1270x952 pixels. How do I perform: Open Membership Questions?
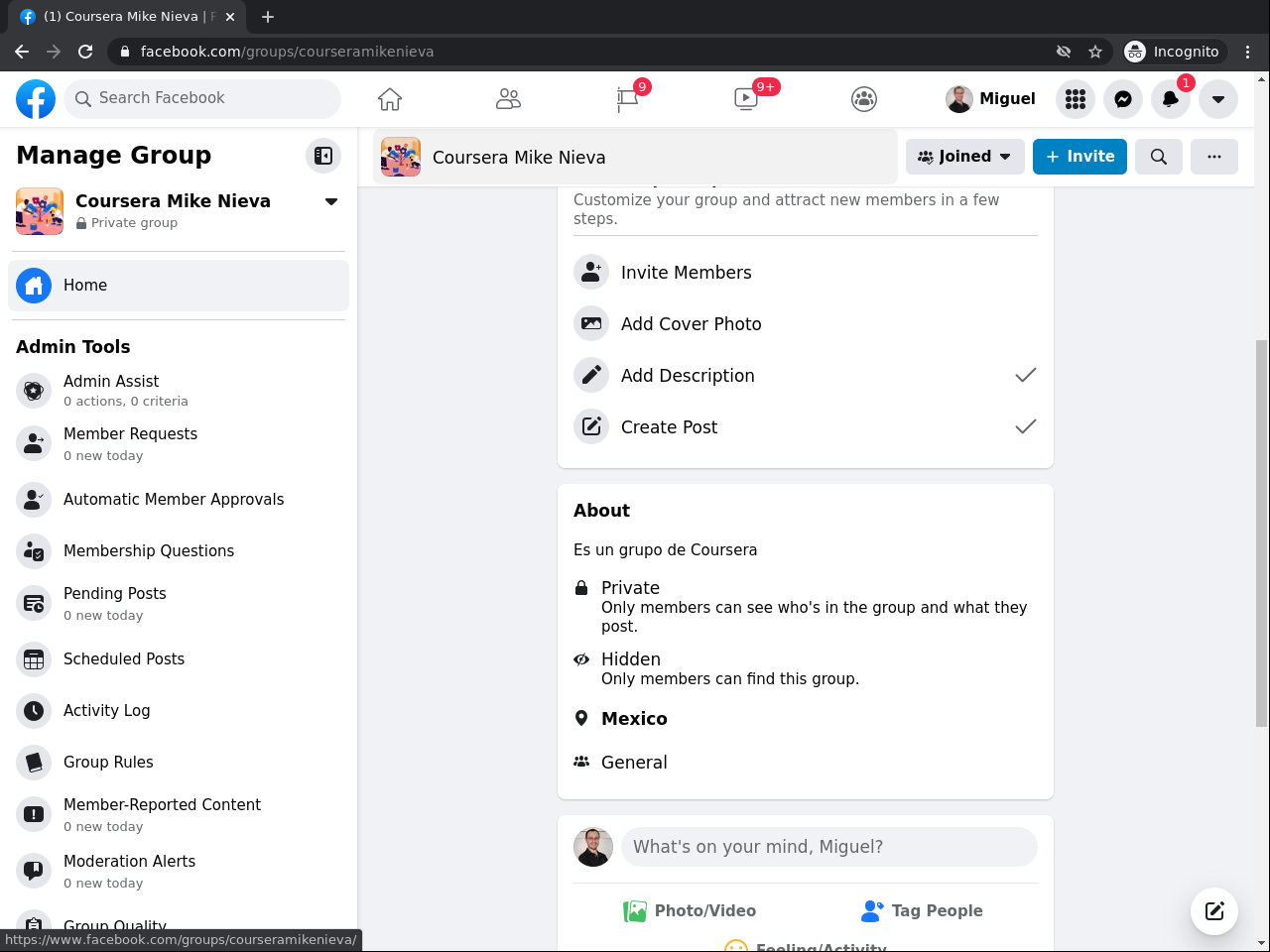pos(179,551)
